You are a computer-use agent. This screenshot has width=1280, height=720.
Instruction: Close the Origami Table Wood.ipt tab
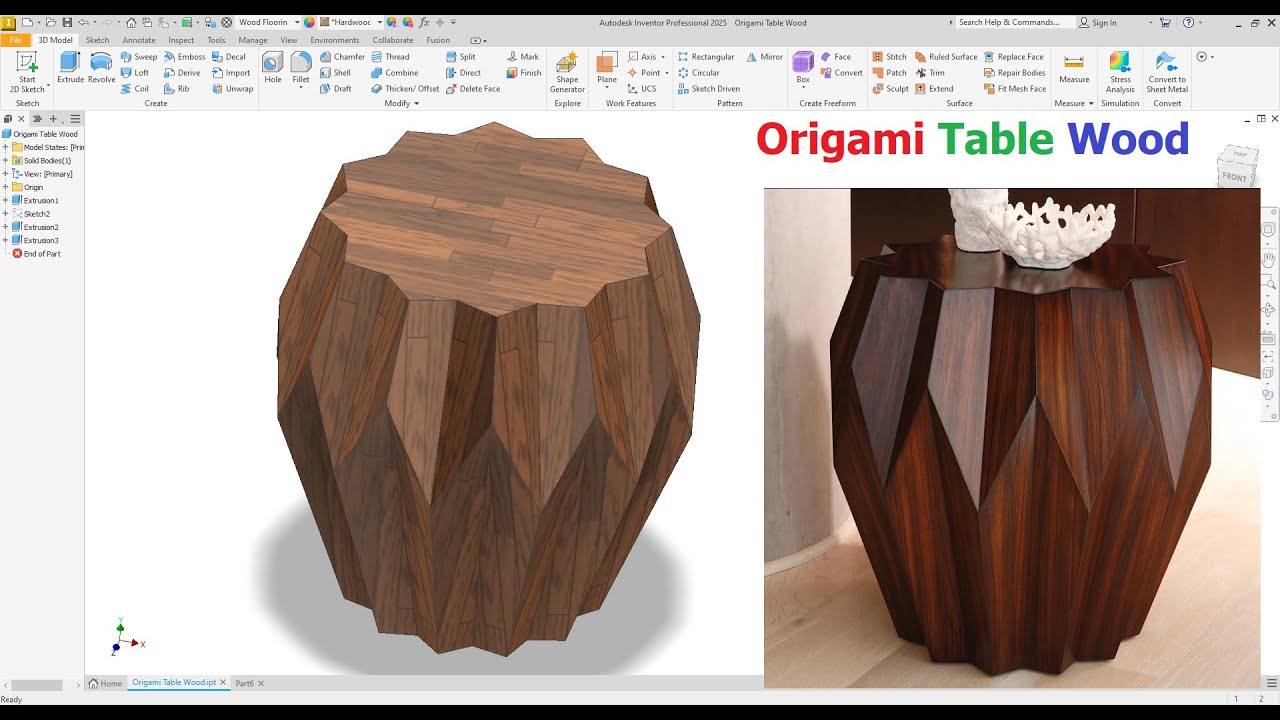(223, 683)
